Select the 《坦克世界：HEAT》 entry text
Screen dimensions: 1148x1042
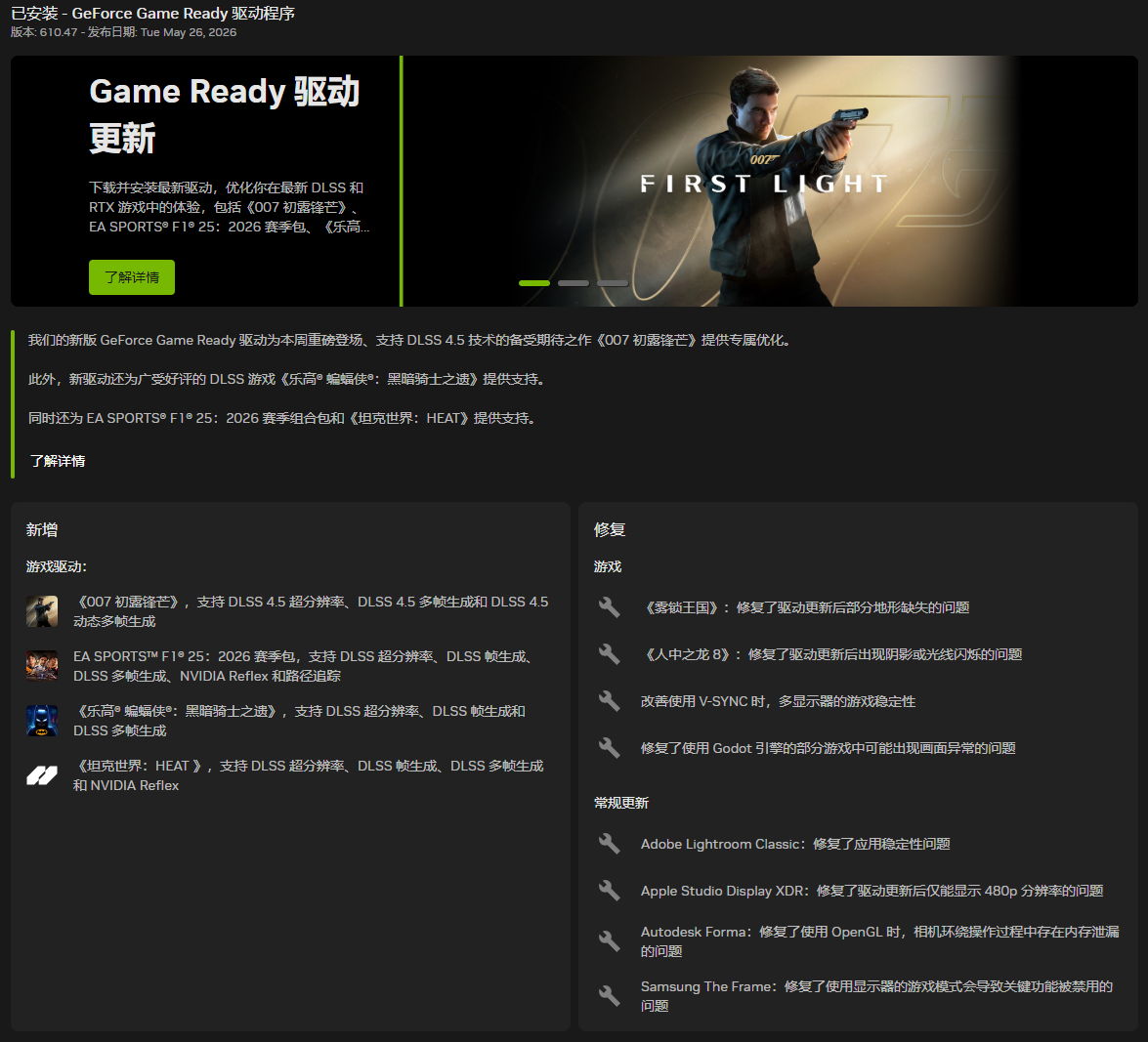pos(308,775)
